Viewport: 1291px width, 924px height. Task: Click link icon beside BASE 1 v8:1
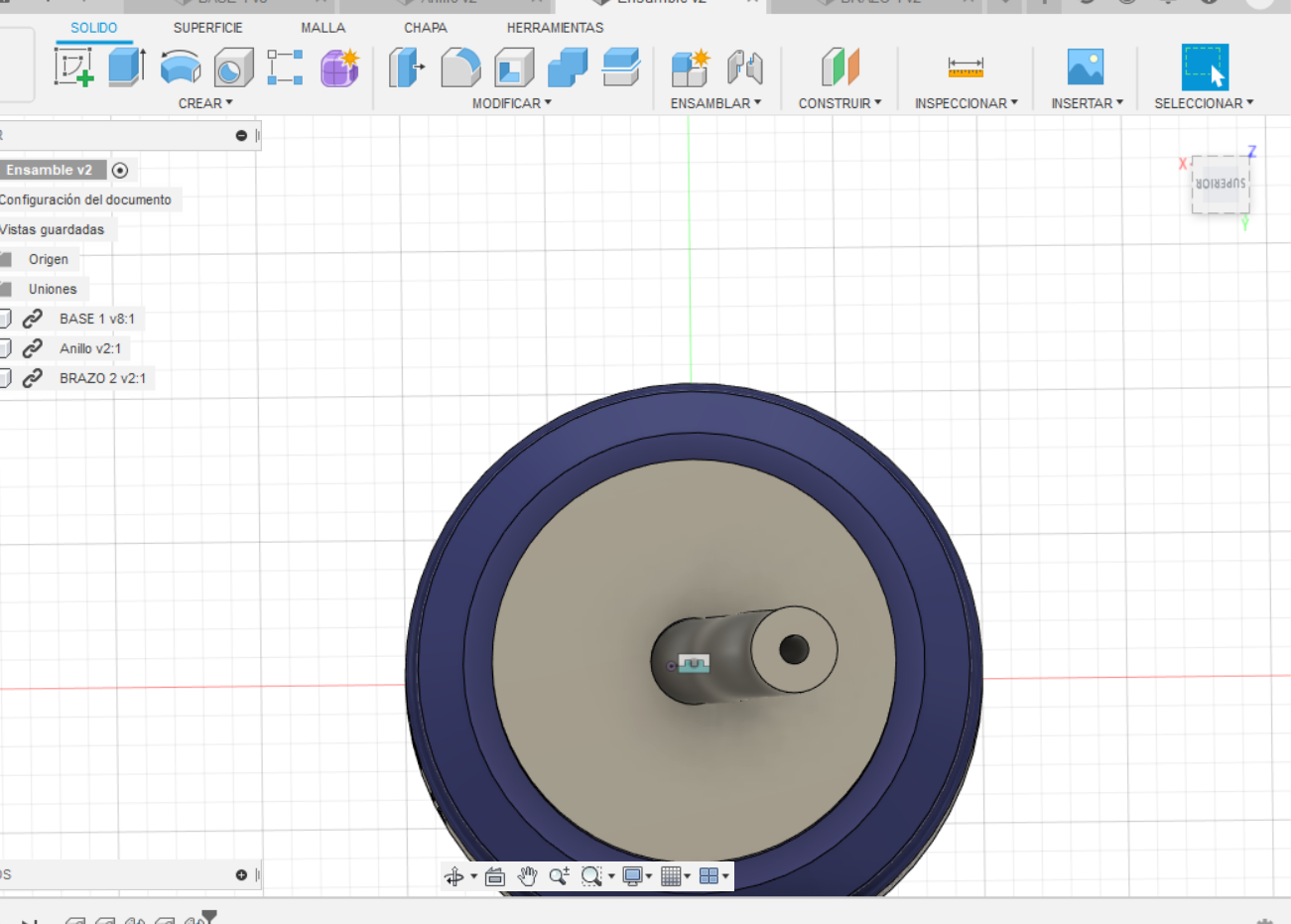[x=33, y=319]
